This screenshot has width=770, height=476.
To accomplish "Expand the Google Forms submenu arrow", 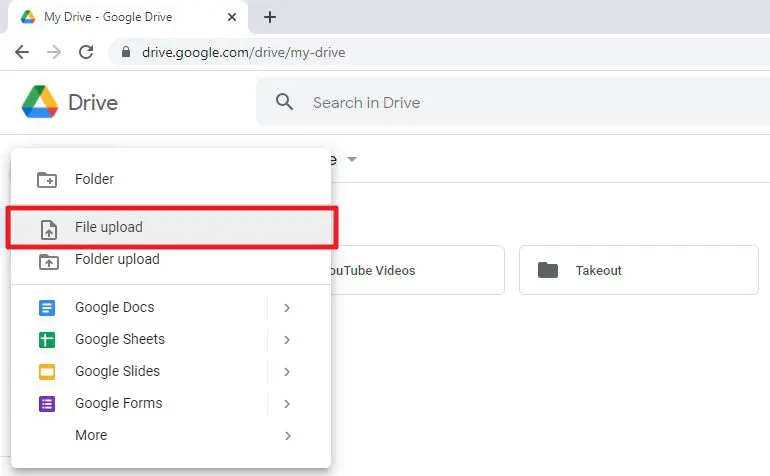I will pyautogui.click(x=287, y=404).
